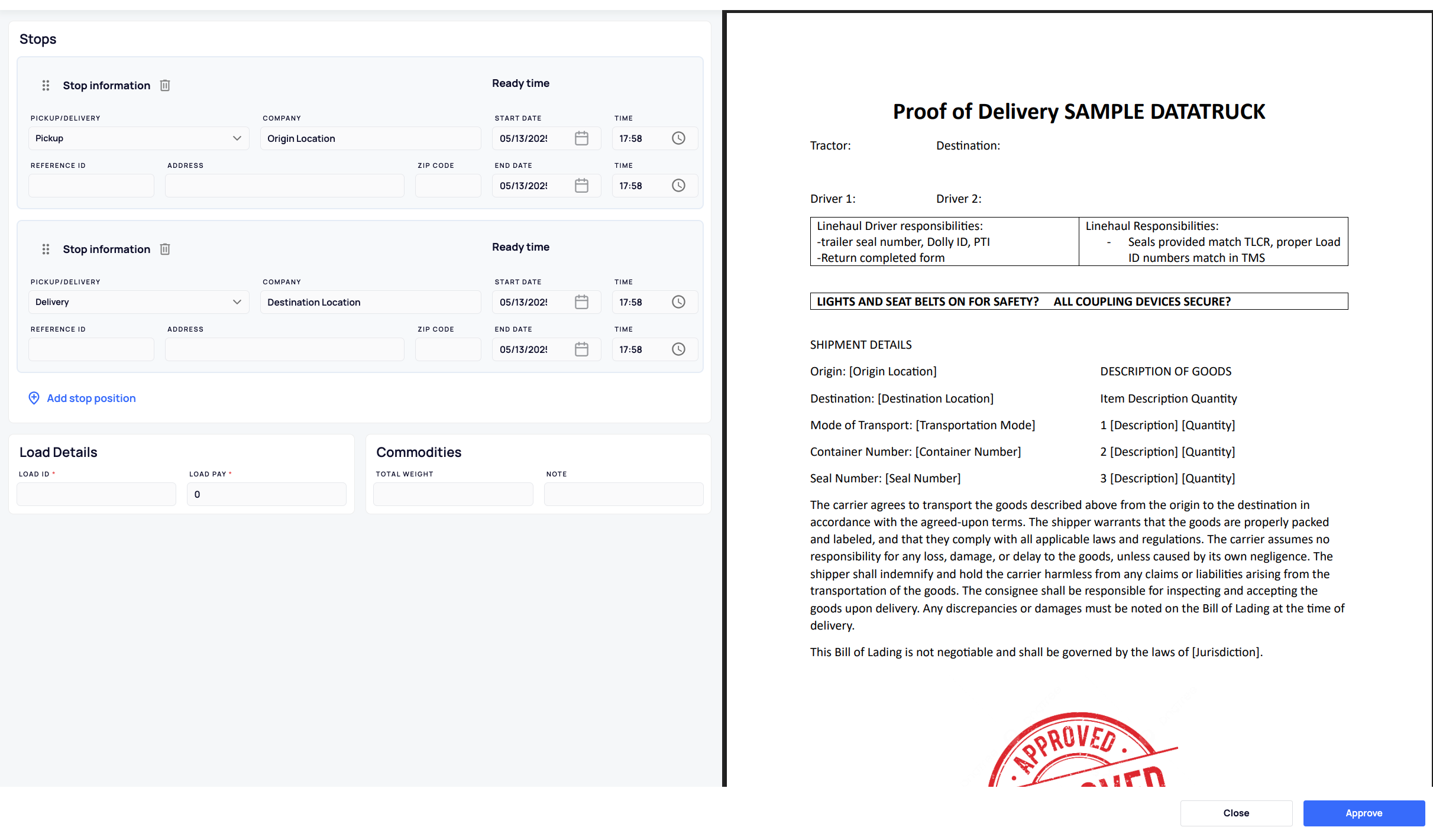Image resolution: width=1433 pixels, height=840 pixels.
Task: Open calendar for Delivery end date
Action: pyautogui.click(x=581, y=349)
